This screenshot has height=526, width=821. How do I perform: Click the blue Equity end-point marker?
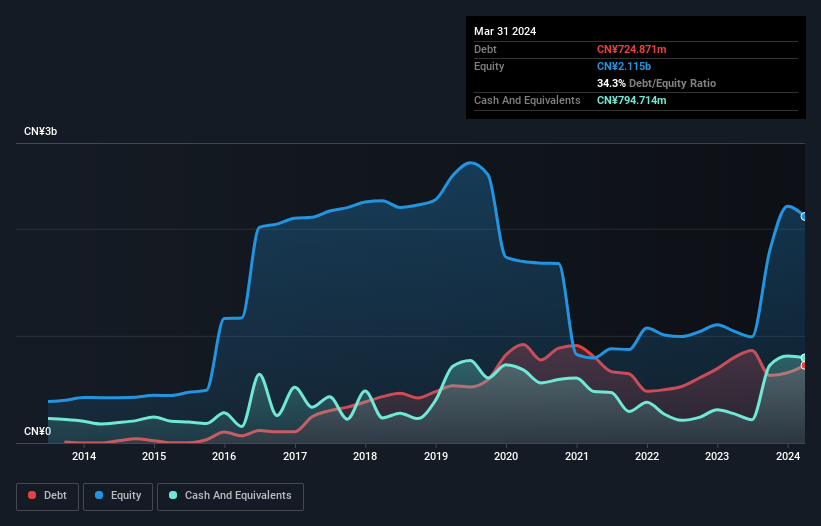point(804,216)
